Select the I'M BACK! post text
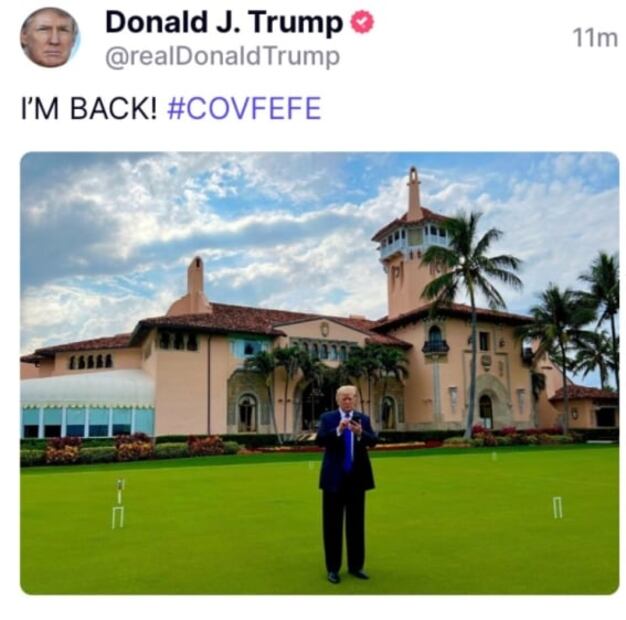This screenshot has width=626, height=620. pyautogui.click(x=89, y=108)
